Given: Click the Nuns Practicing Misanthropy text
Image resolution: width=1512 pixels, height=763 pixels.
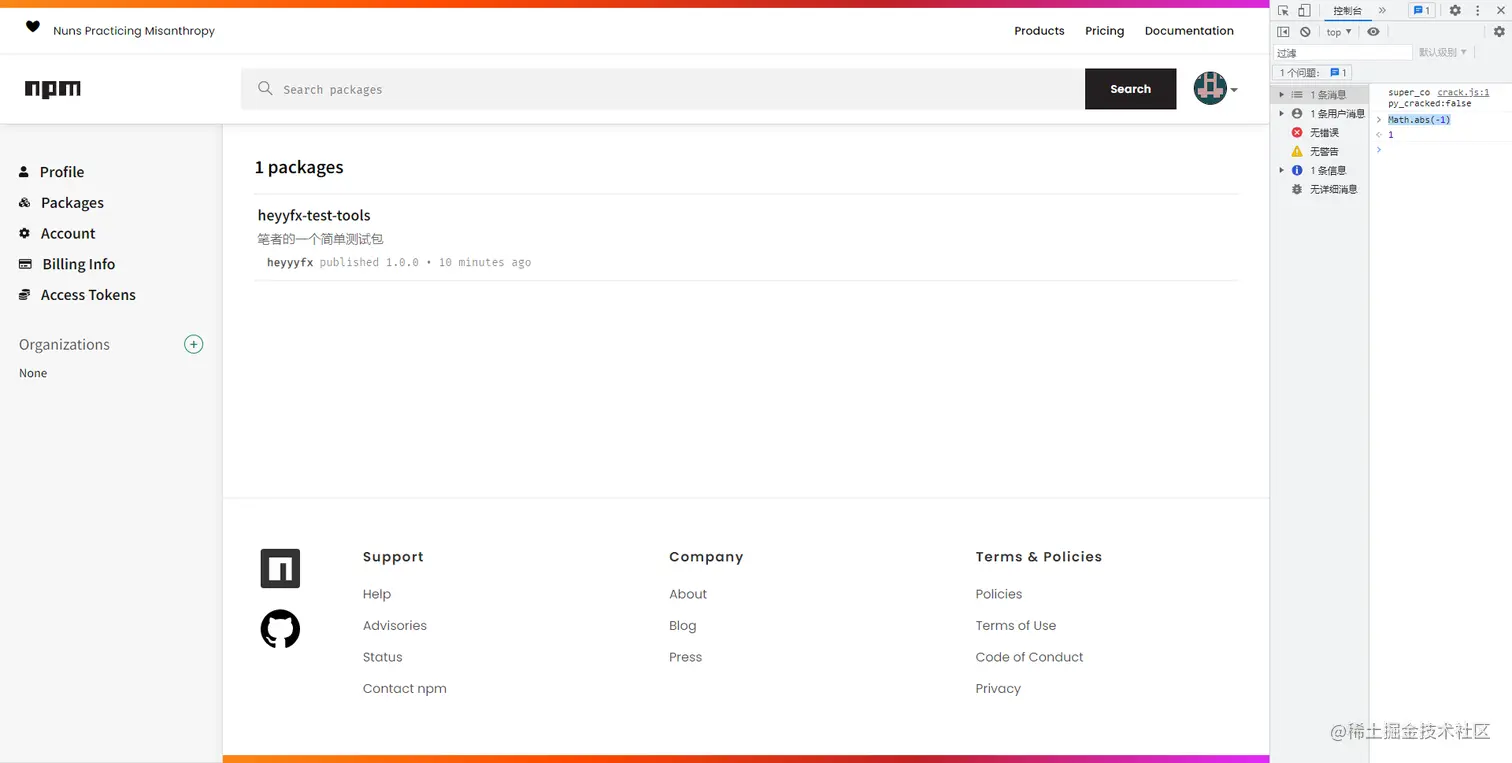Looking at the screenshot, I should pos(134,31).
